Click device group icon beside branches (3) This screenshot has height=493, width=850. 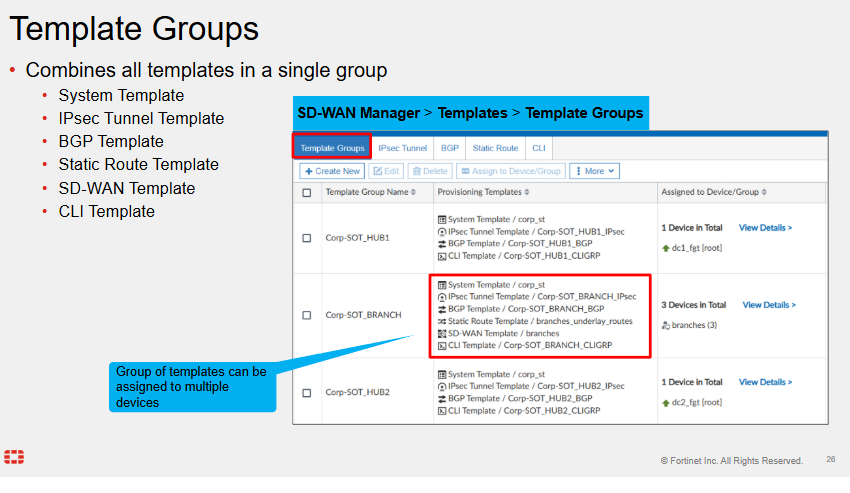coord(666,325)
